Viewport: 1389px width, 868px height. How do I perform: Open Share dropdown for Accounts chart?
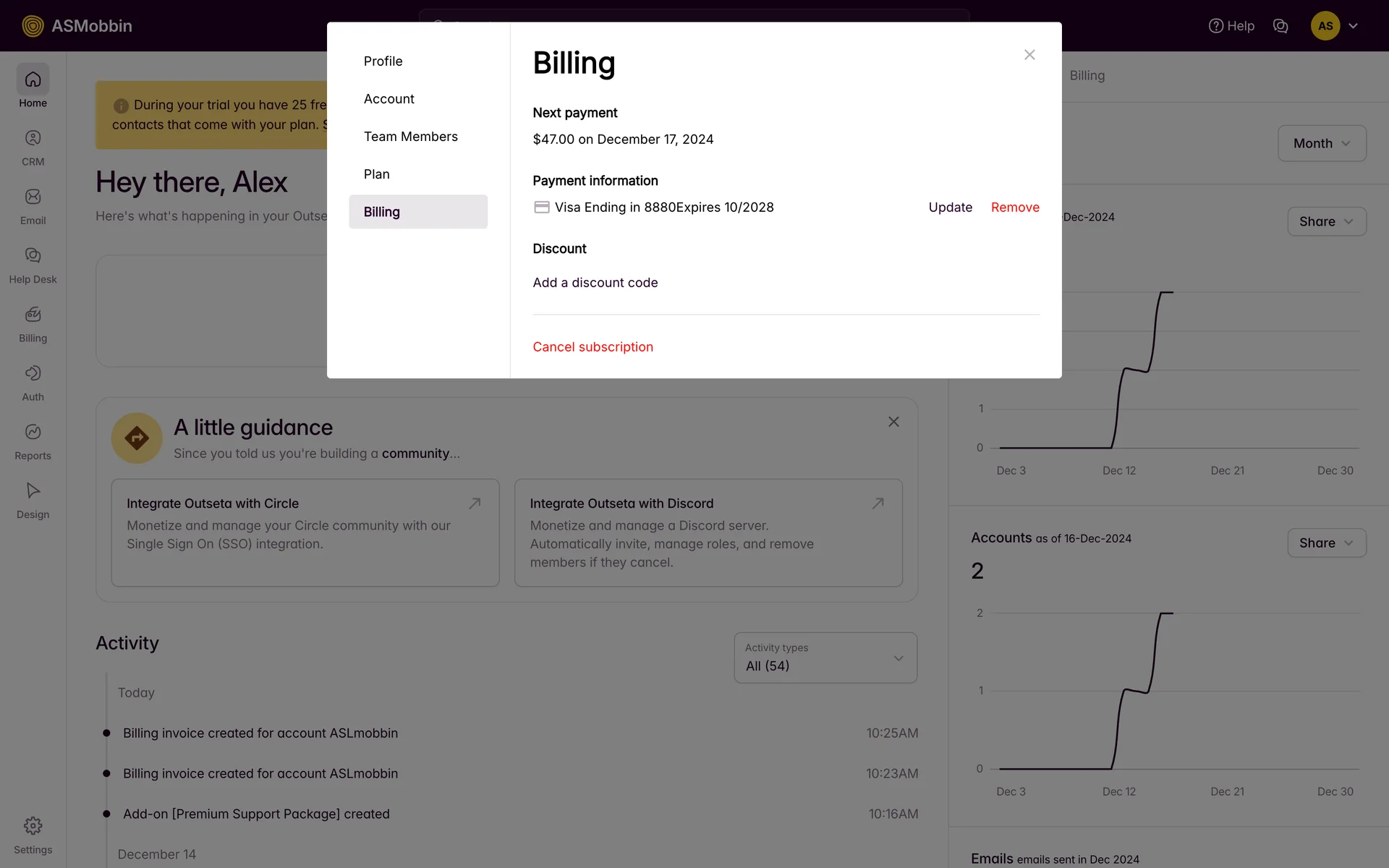point(1326,543)
